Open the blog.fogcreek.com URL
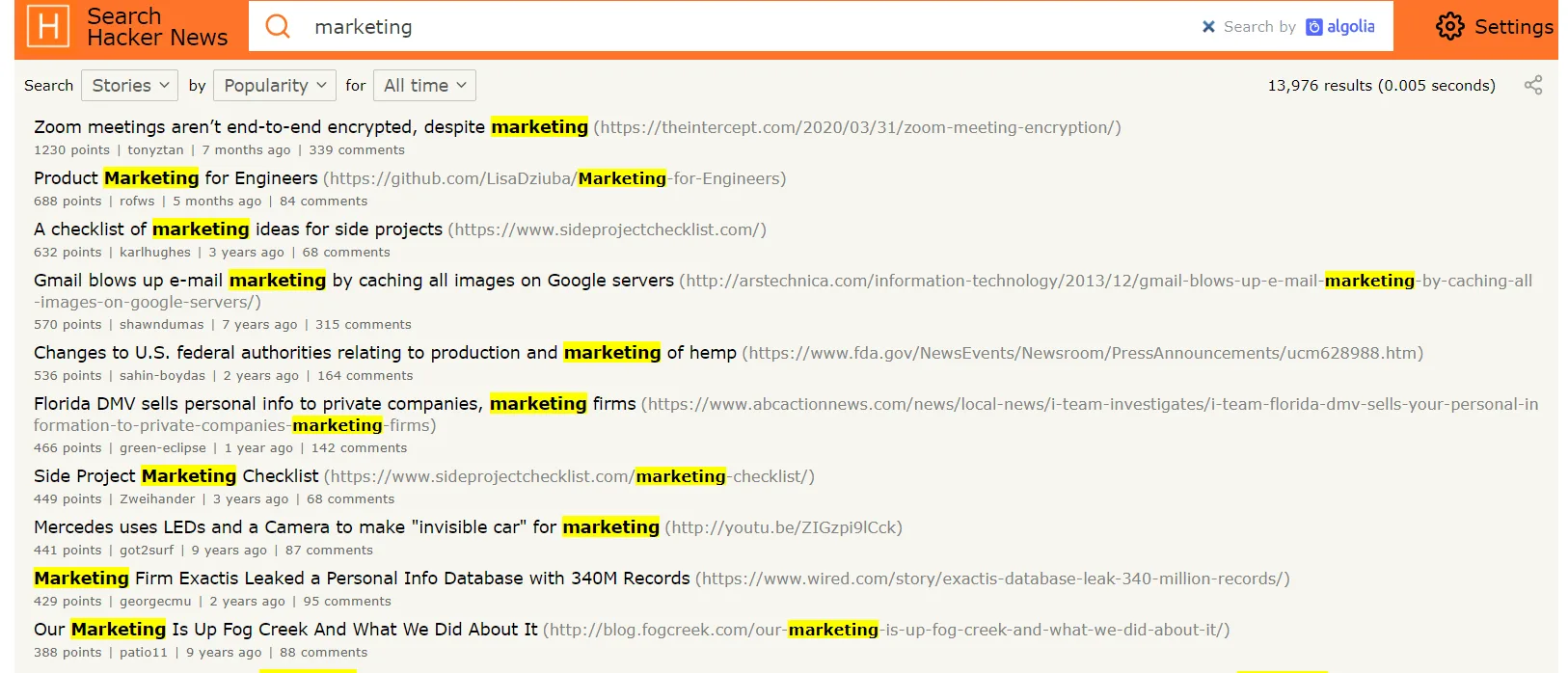1568x673 pixels. (886, 630)
